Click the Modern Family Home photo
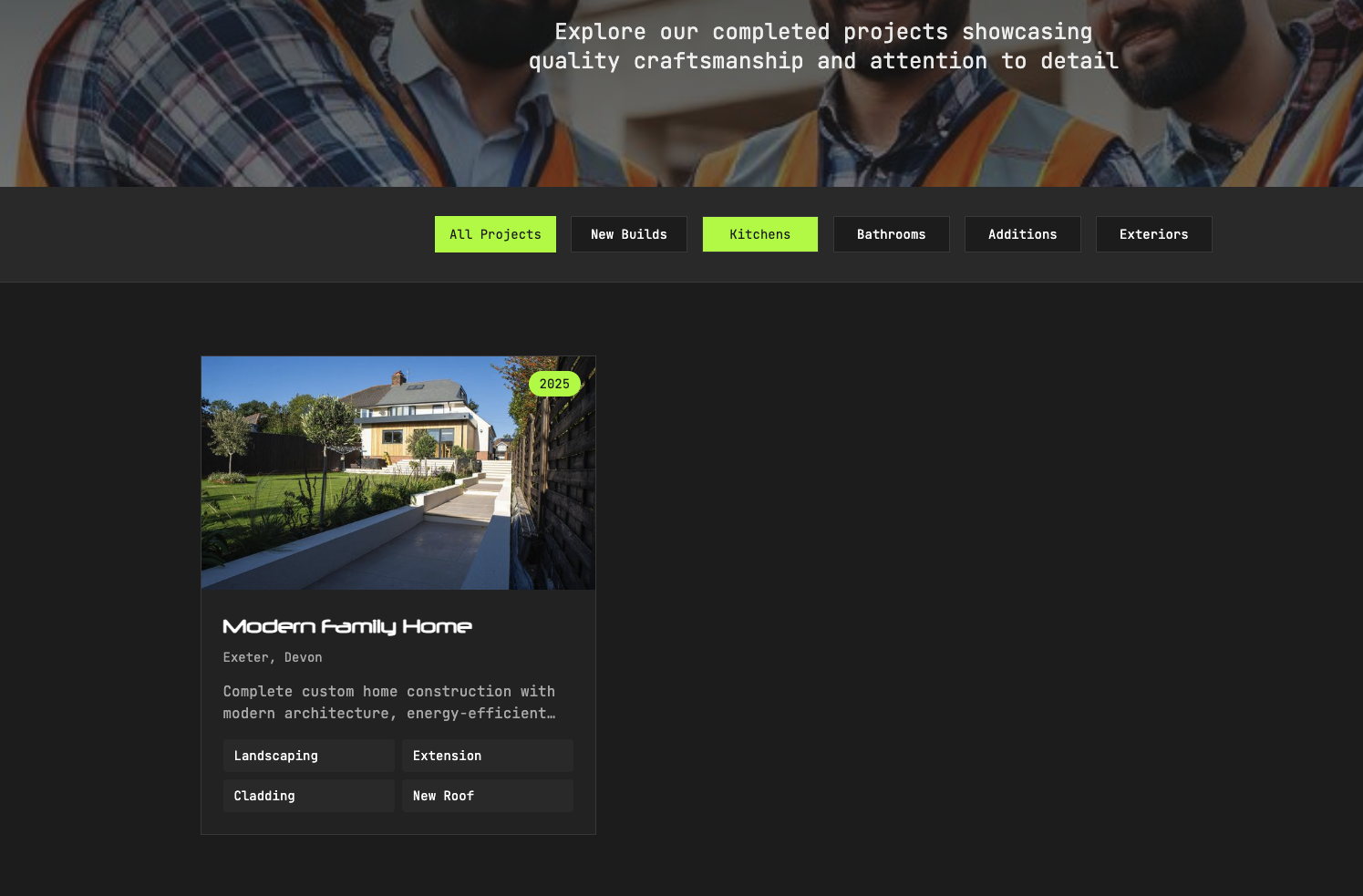Viewport: 1363px width, 896px height. coord(398,473)
